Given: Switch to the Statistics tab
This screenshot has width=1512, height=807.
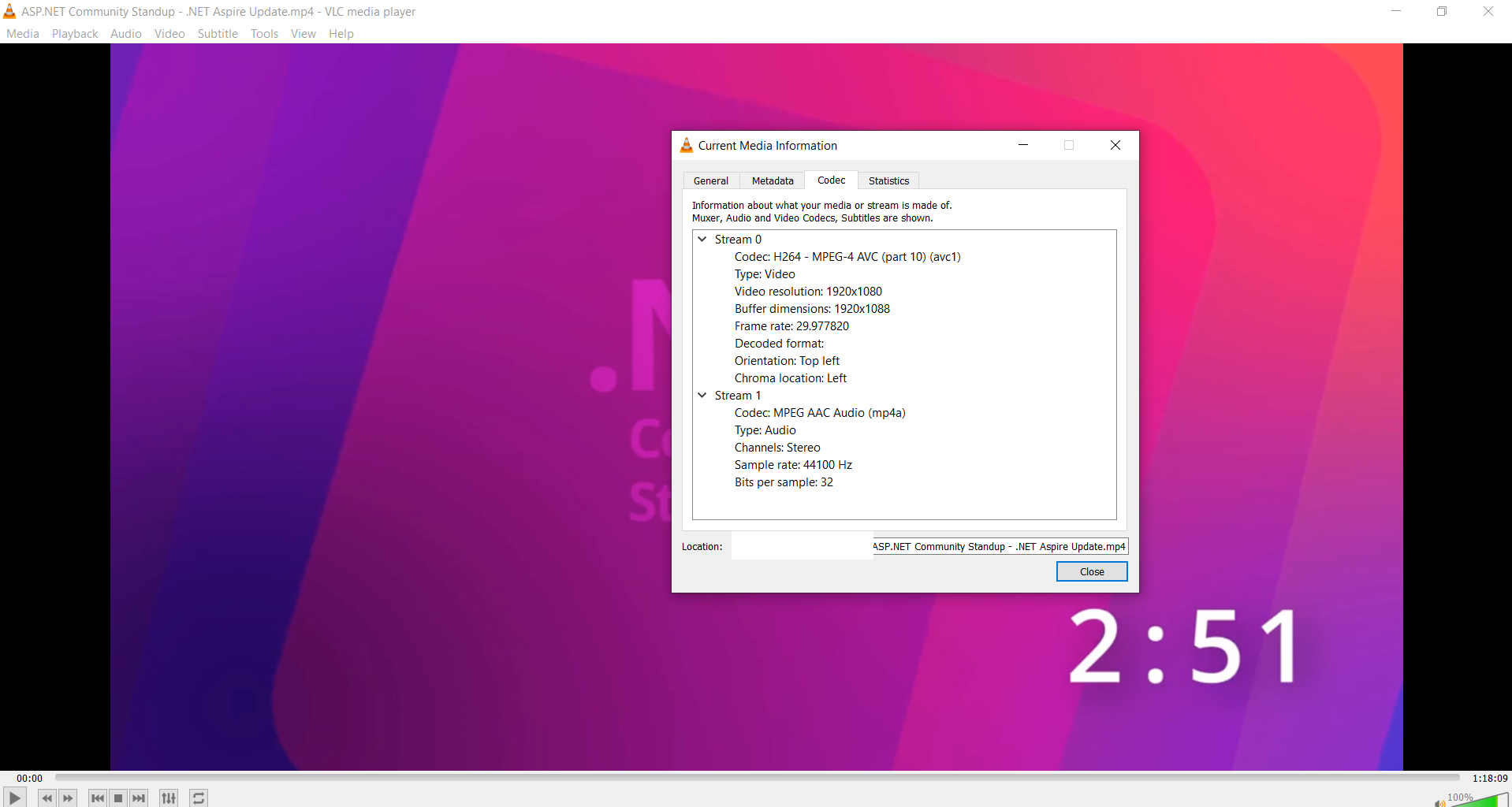Looking at the screenshot, I should coord(888,180).
